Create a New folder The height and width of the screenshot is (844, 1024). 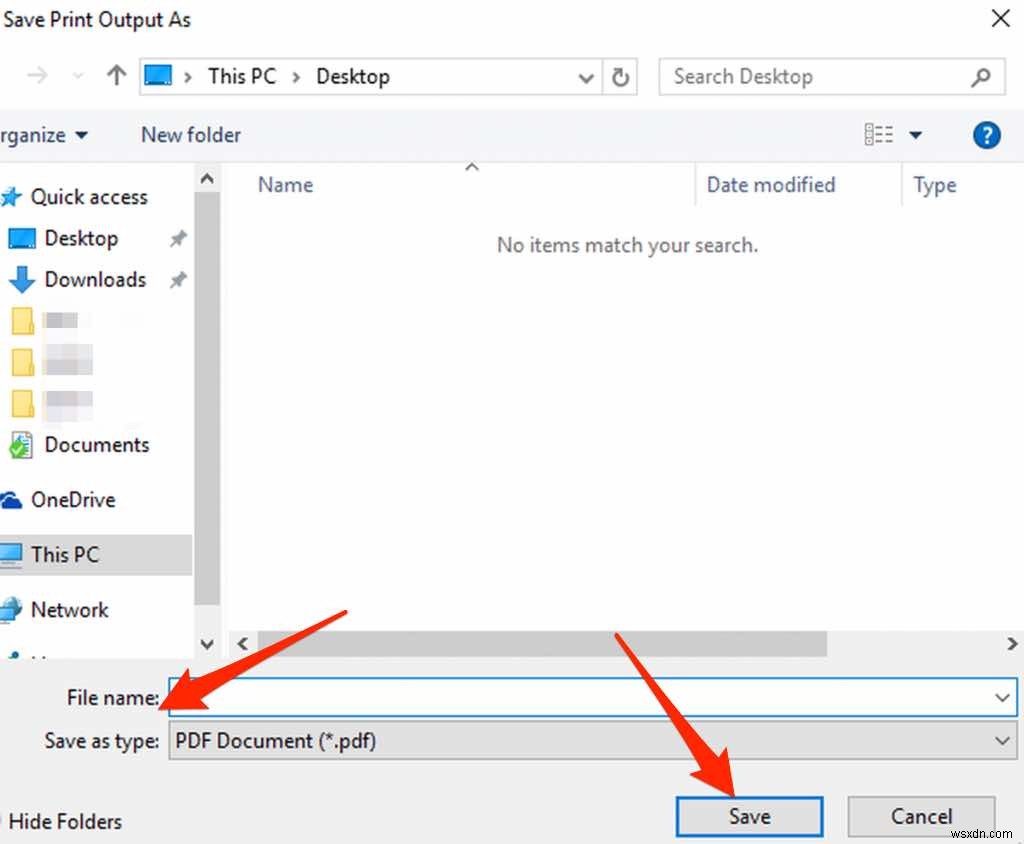189,134
